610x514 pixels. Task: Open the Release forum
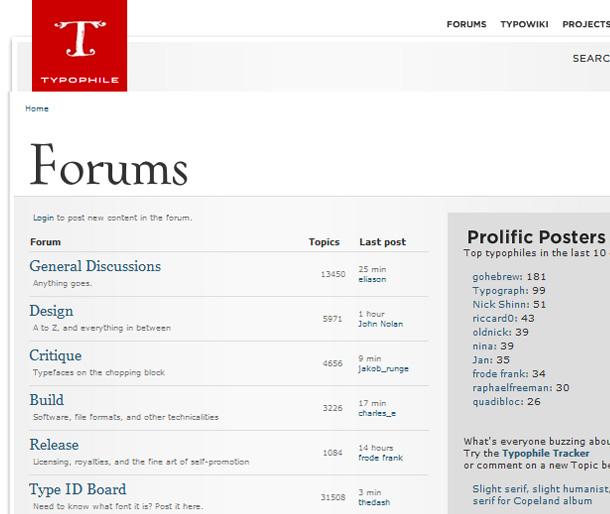(x=54, y=445)
